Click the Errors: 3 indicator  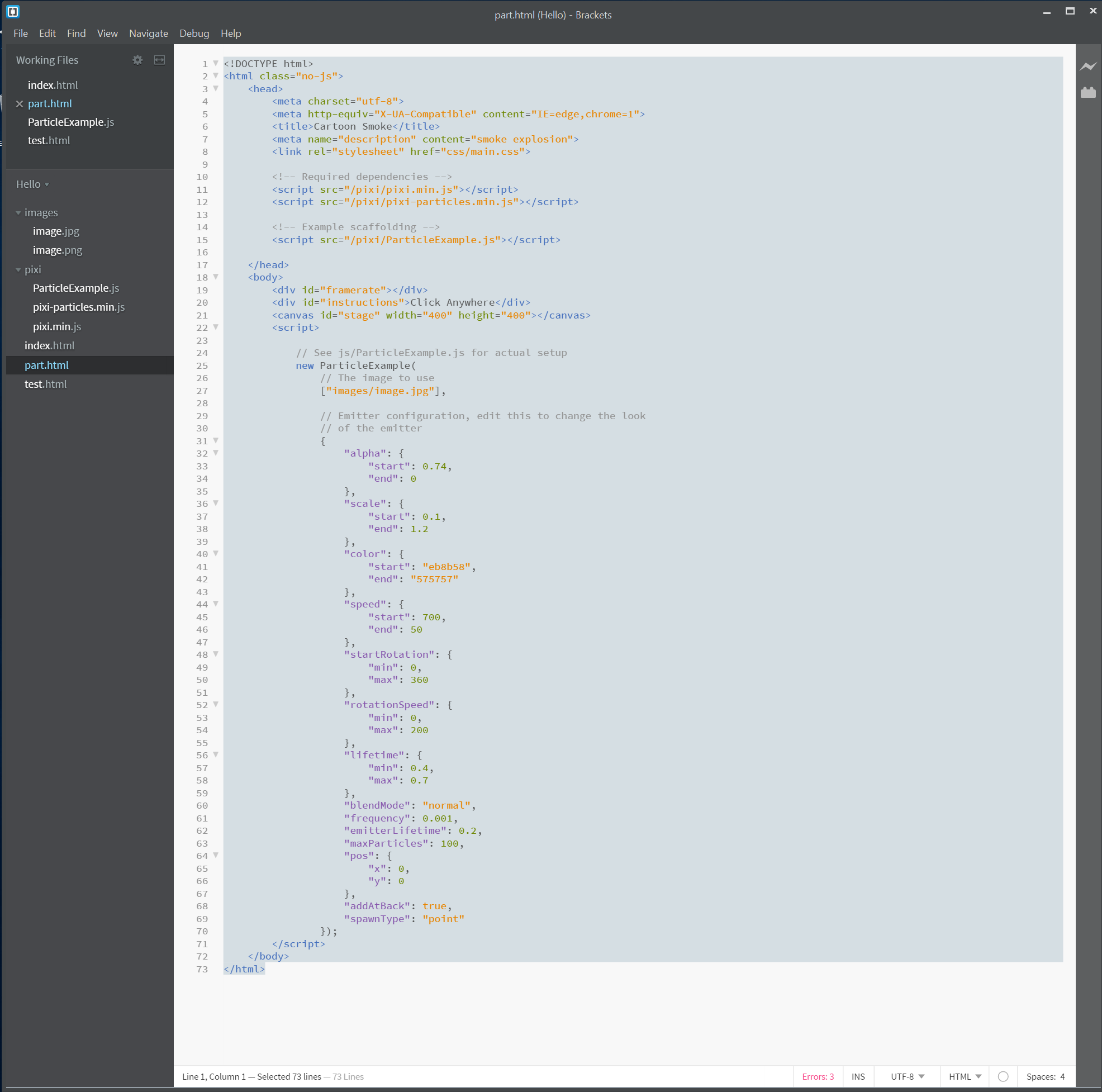coord(818,1076)
